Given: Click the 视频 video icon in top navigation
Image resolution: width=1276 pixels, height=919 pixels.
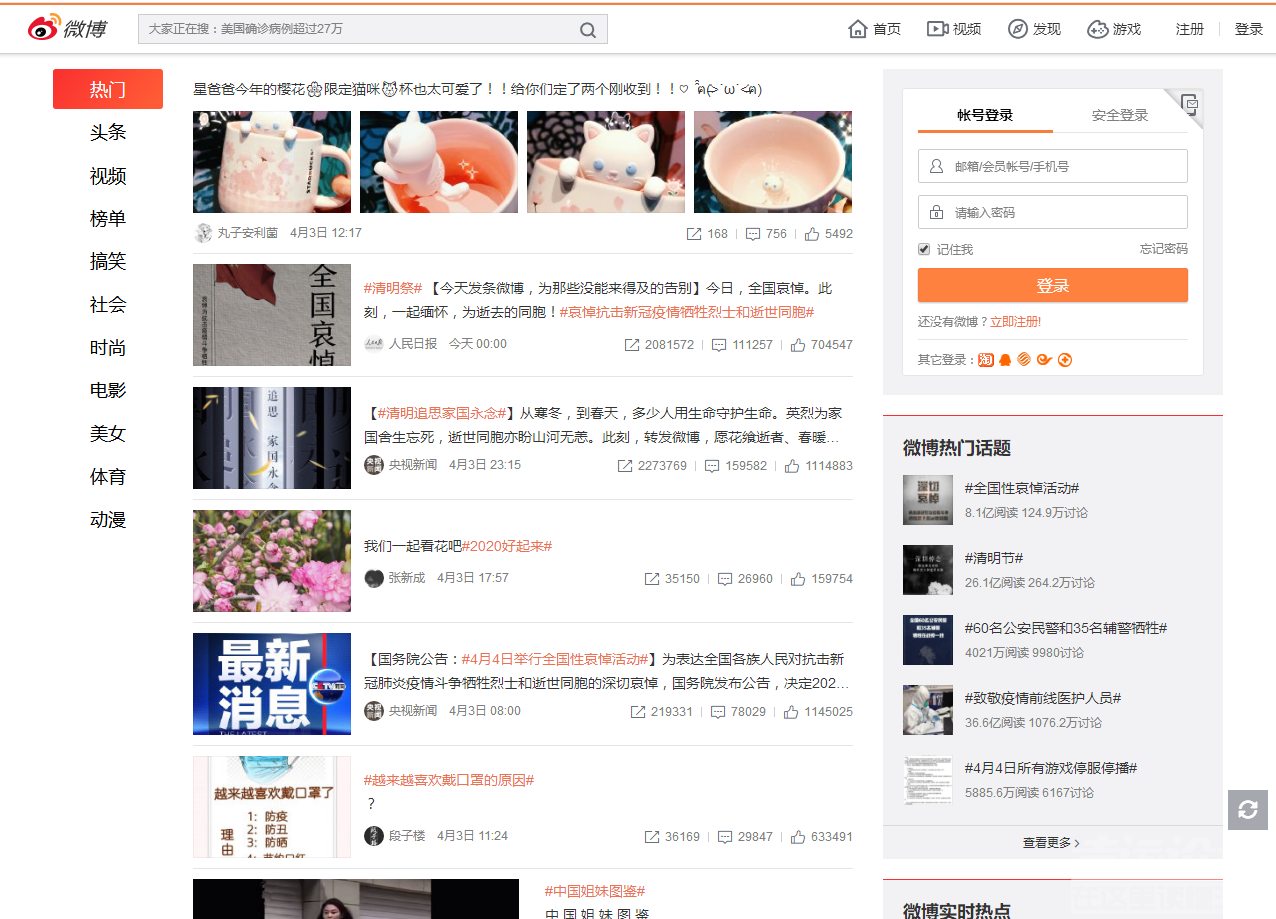Looking at the screenshot, I should [x=937, y=29].
